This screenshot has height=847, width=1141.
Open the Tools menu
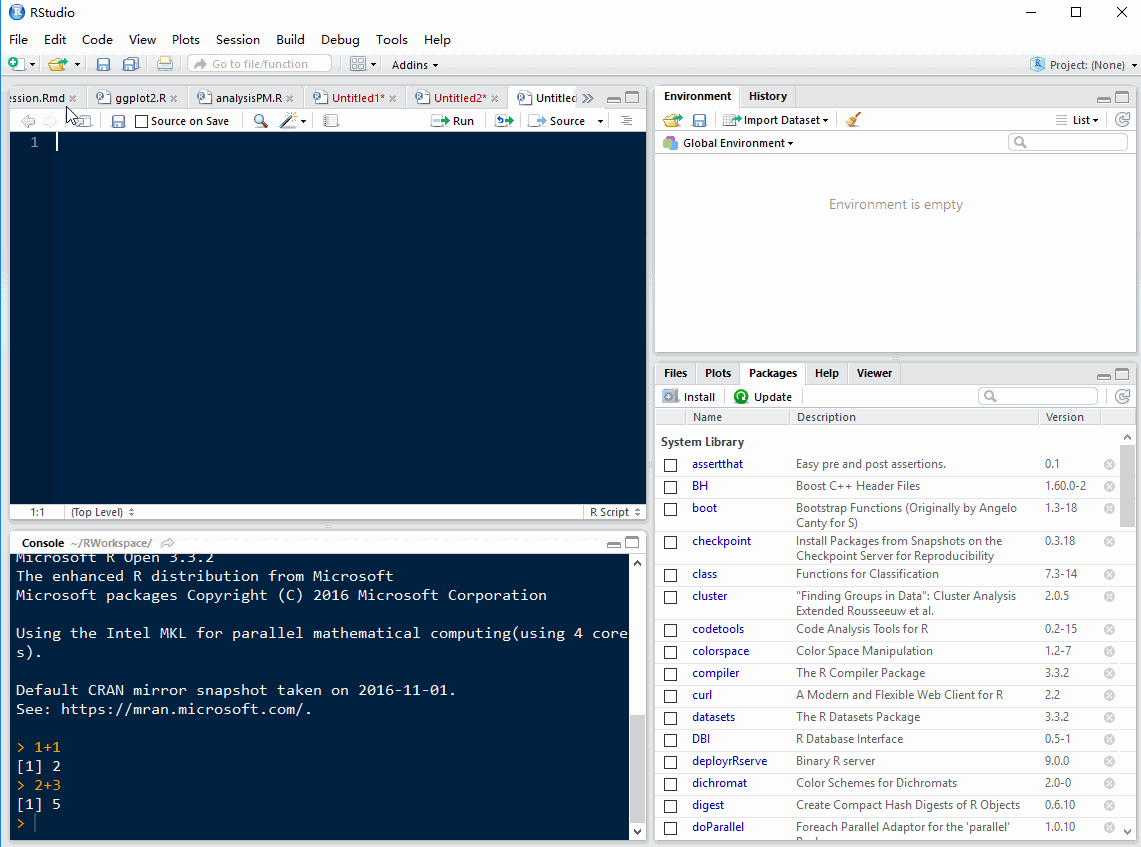(x=391, y=39)
